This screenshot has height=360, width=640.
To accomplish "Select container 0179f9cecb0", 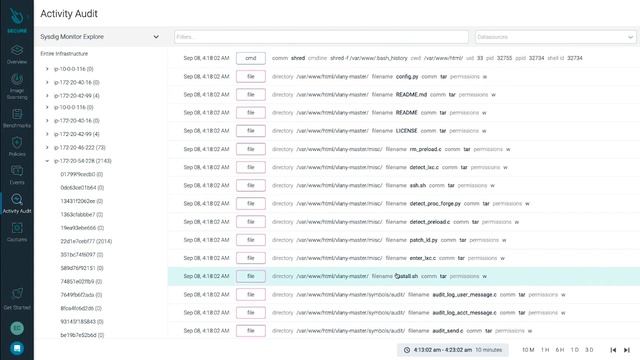I will coord(82,174).
